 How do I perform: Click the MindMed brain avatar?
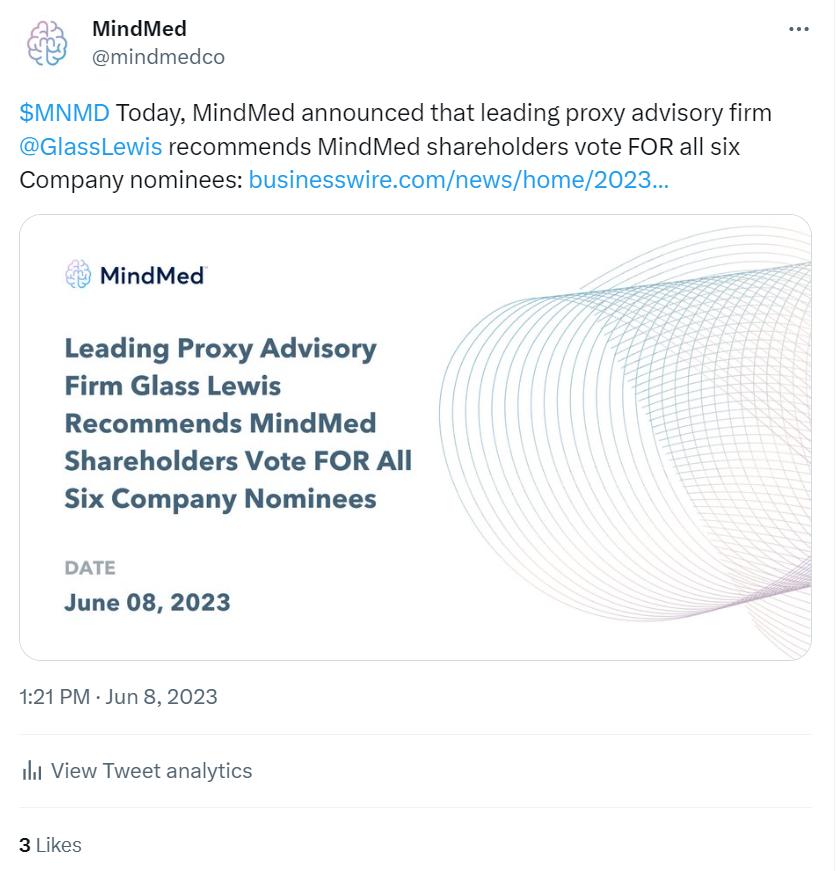pyautogui.click(x=46, y=43)
